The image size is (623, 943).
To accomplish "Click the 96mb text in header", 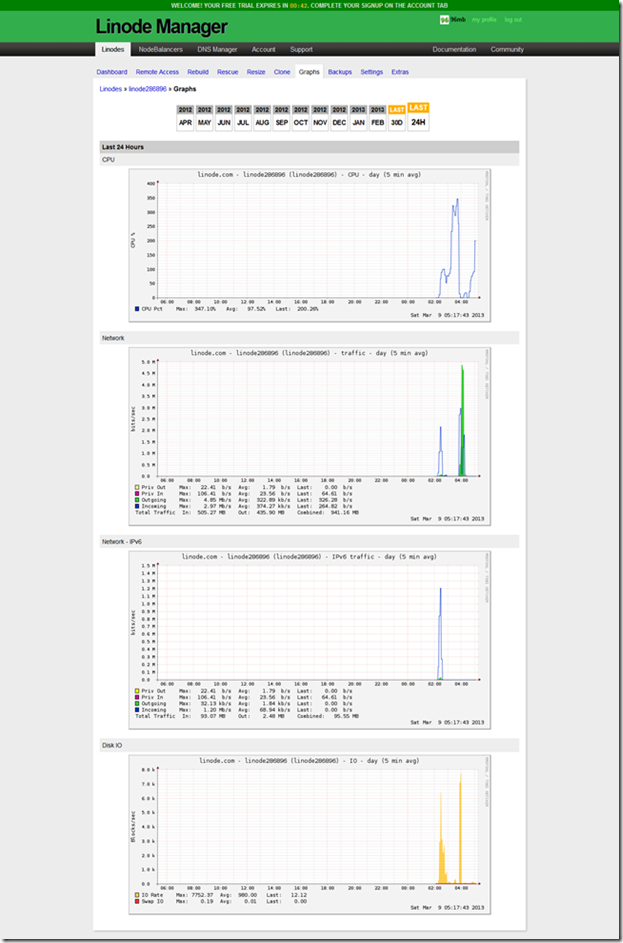I will click(x=458, y=20).
